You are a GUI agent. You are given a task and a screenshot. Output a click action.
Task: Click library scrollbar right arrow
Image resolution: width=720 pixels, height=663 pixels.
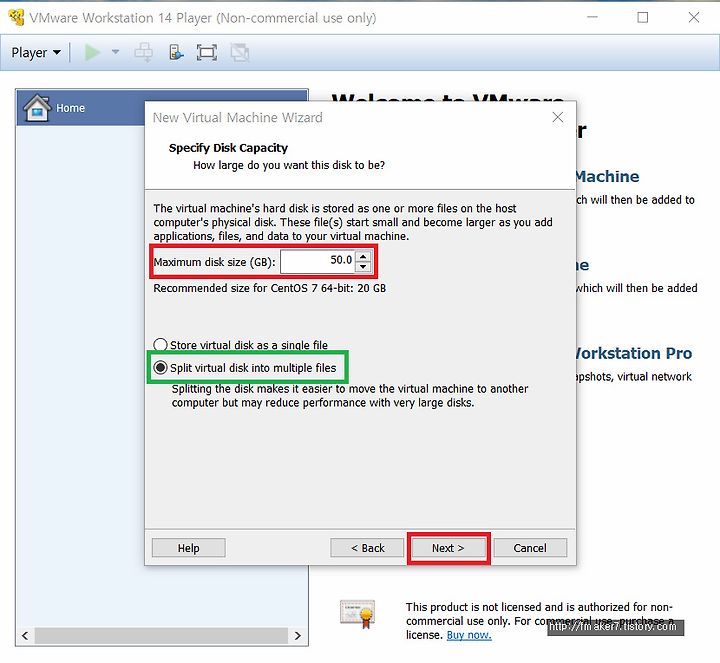coord(298,636)
